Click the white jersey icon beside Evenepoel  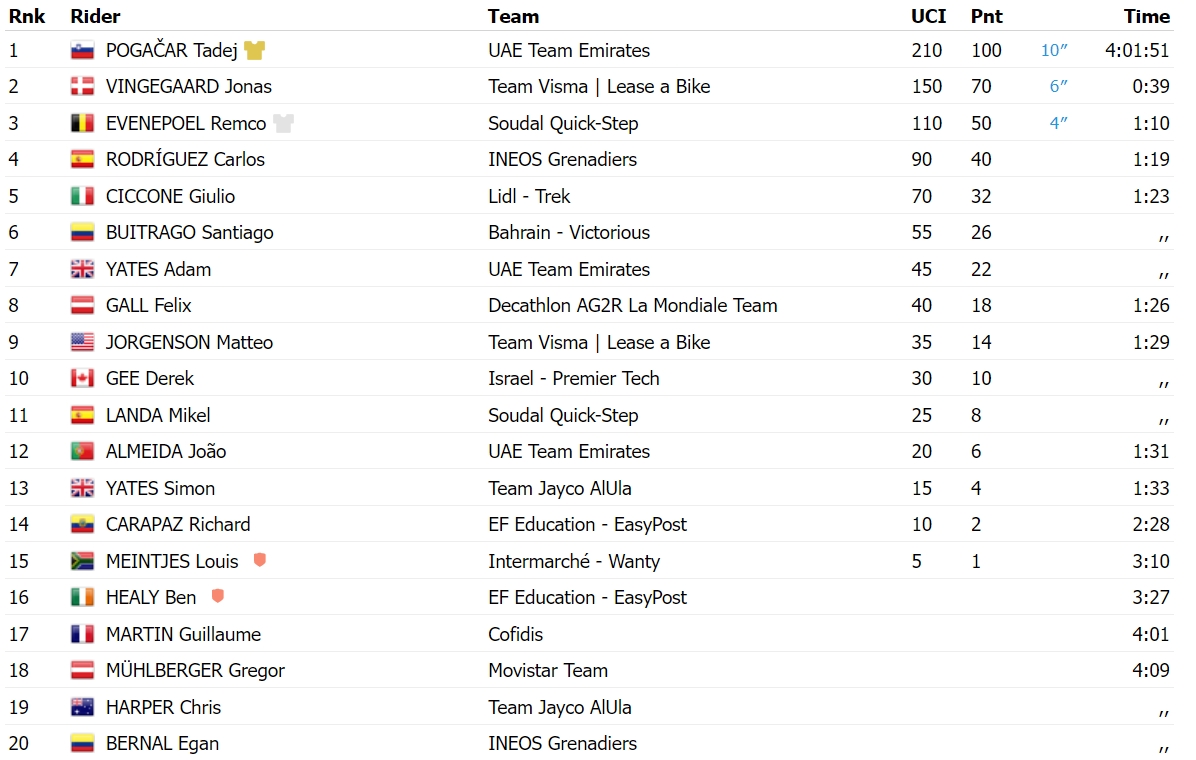[x=283, y=124]
